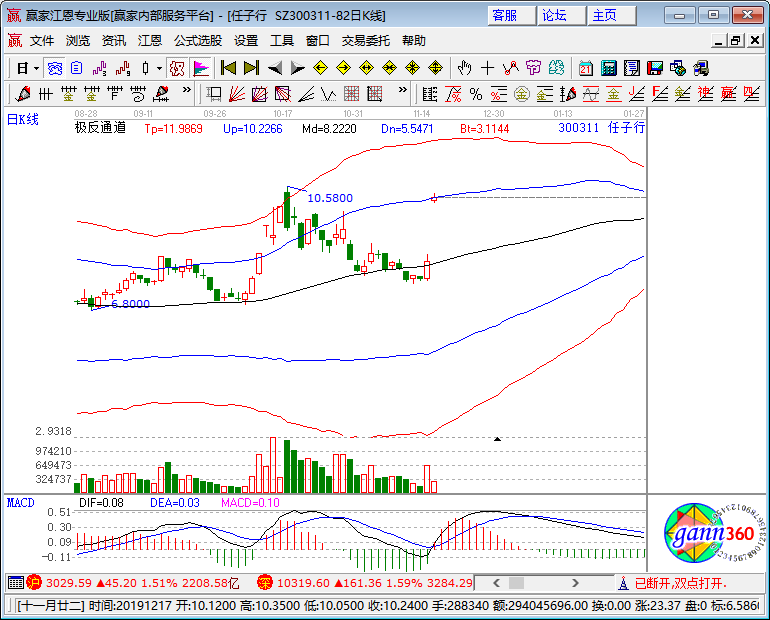
Task: Expand the candlestick chart type dropdown arrow
Action: coord(159,68)
